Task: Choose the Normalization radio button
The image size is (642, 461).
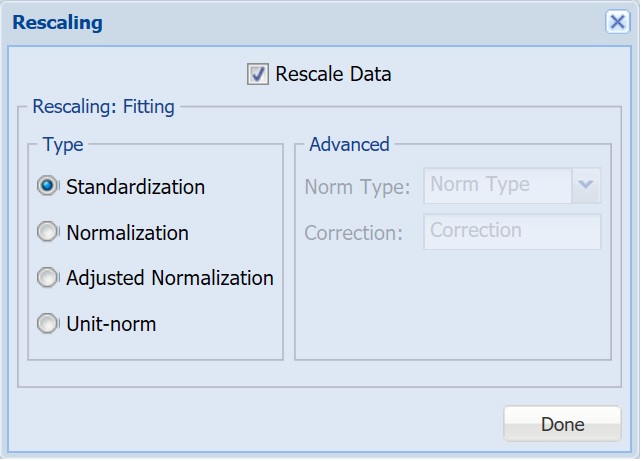Action: click(x=48, y=233)
